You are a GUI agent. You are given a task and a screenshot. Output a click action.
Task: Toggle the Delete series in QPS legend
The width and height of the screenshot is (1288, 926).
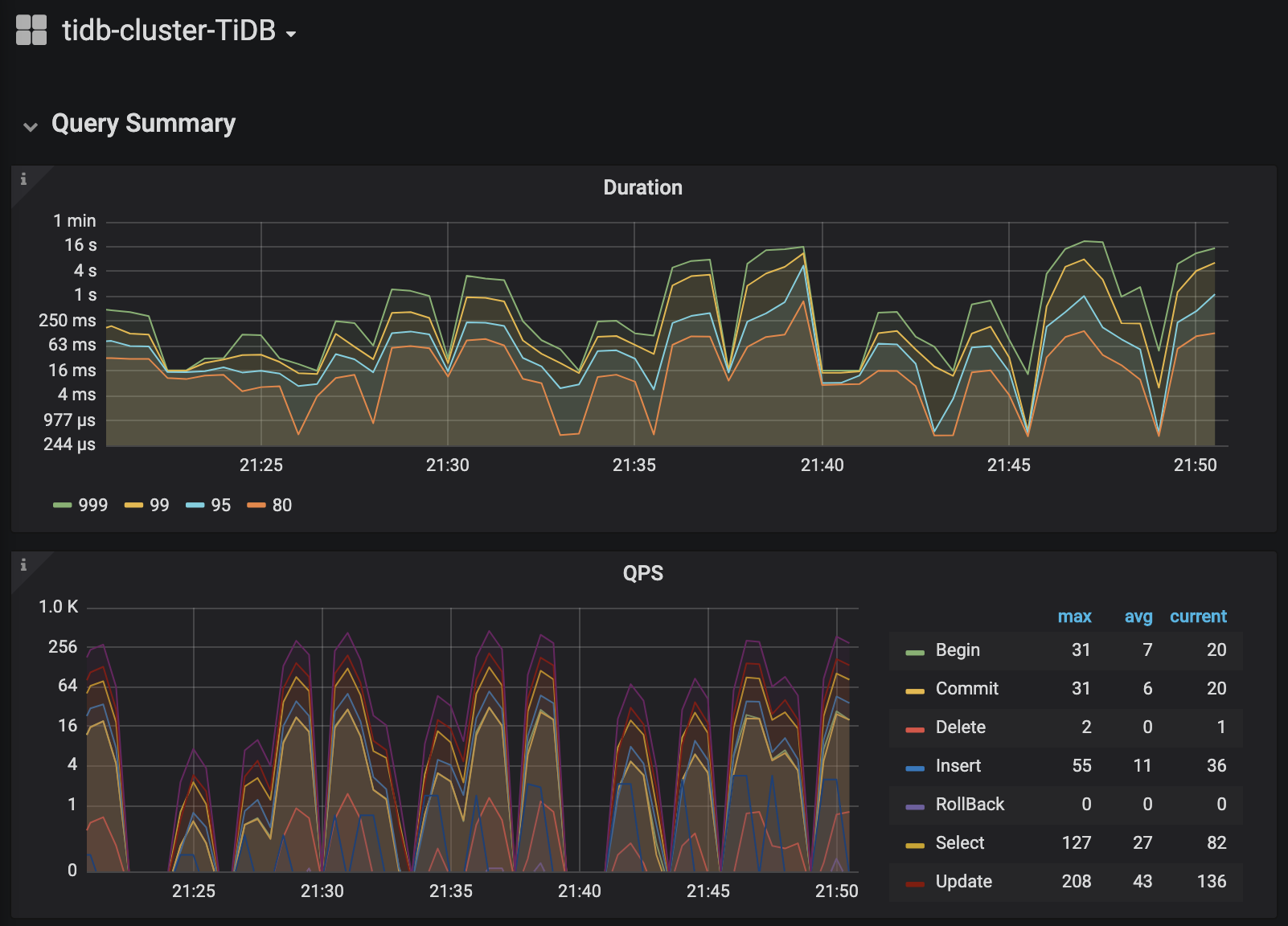(961, 727)
